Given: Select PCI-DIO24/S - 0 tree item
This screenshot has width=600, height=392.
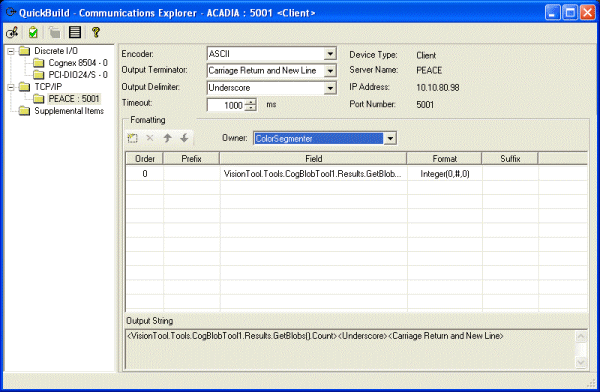Looking at the screenshot, I should [x=78, y=75].
